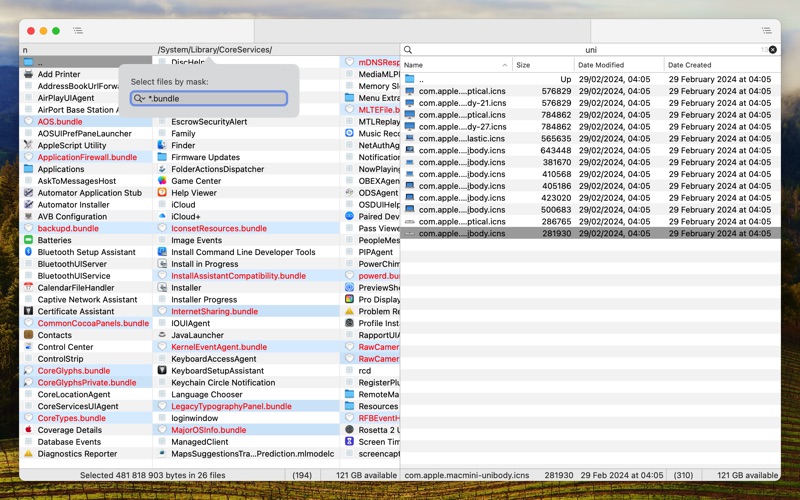The width and height of the screenshot is (800, 500).
Task: Sort by the Date Created column header
Action: point(722,65)
